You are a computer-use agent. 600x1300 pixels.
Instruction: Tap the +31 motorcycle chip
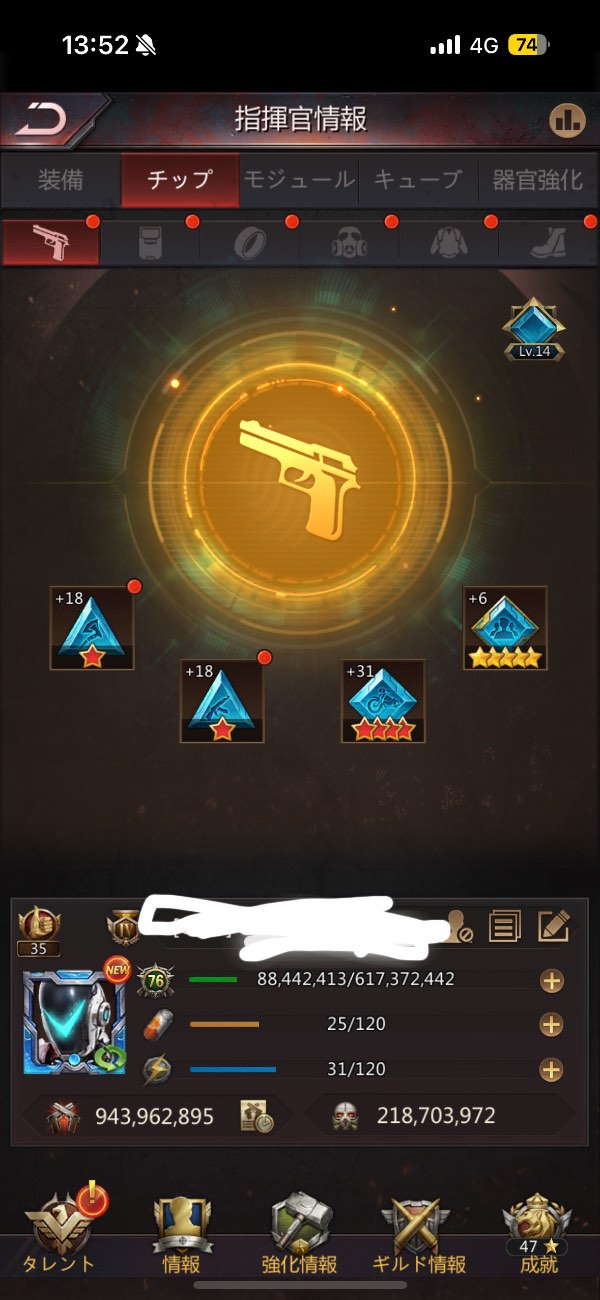tap(383, 701)
